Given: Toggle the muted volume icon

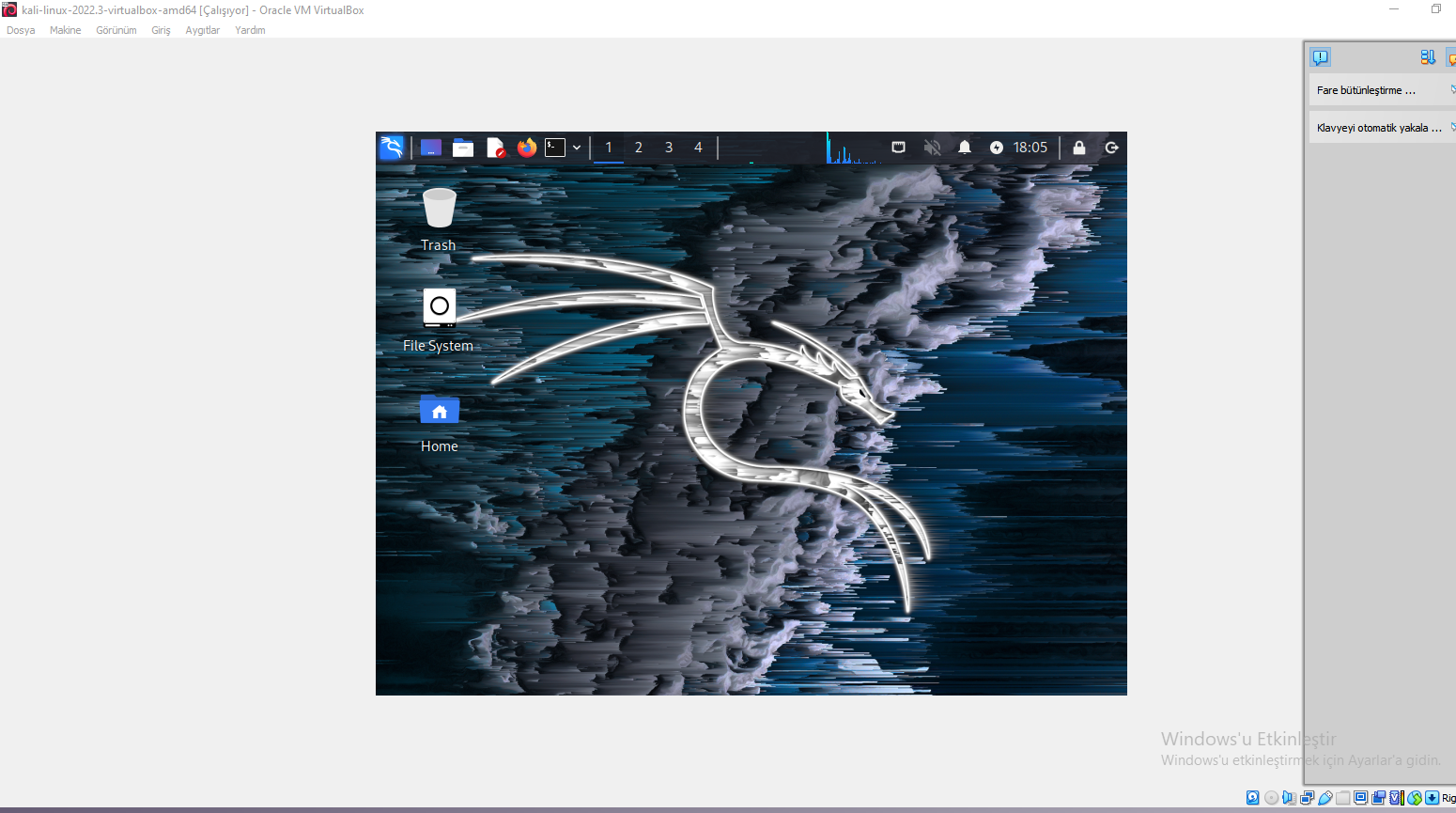Looking at the screenshot, I should pos(932,148).
